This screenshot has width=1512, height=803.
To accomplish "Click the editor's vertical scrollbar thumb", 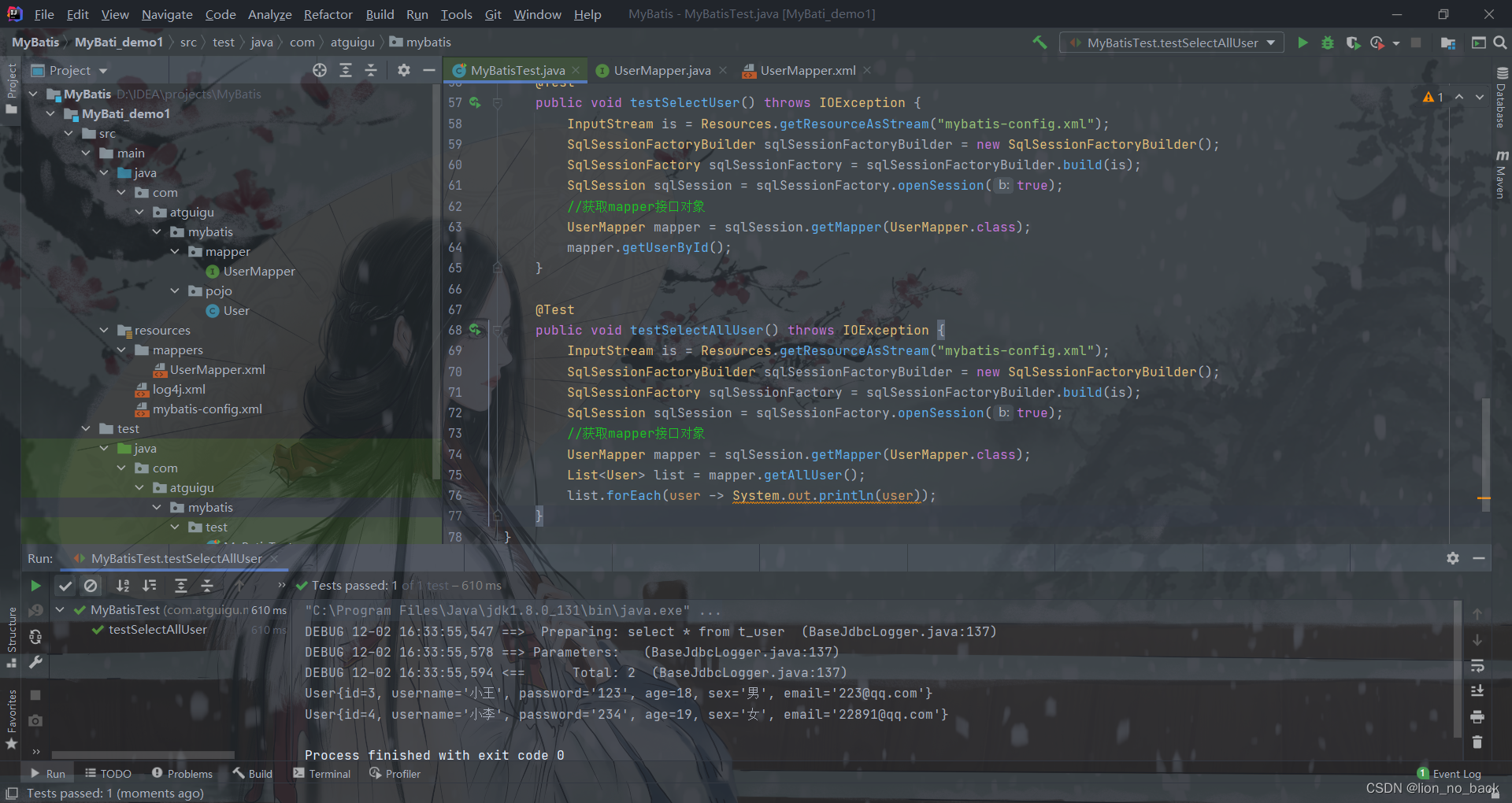I will [x=1485, y=454].
